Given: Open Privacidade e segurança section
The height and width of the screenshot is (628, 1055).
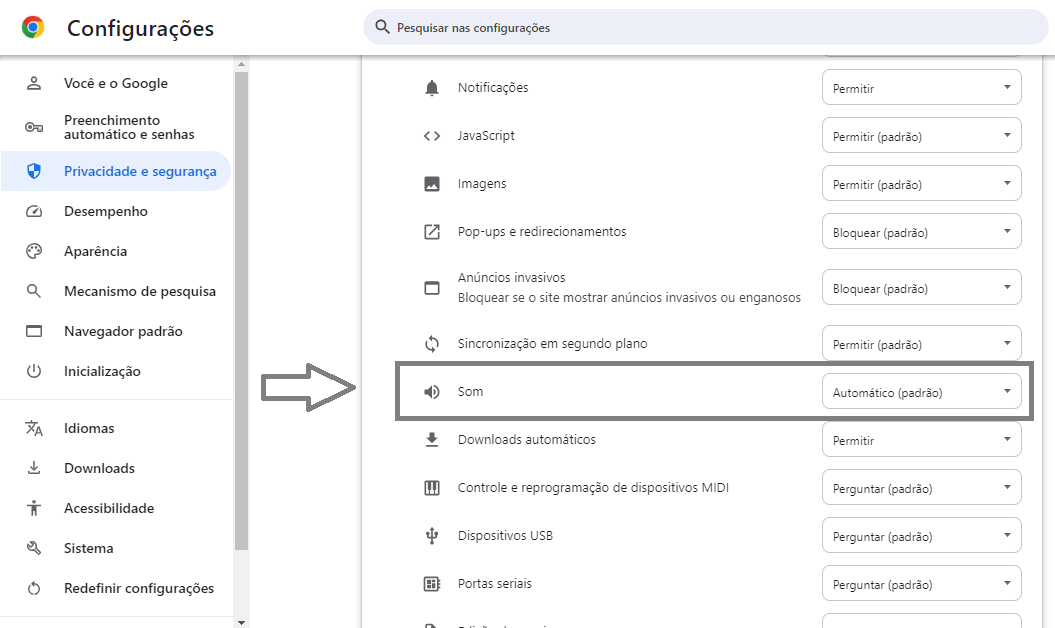Looking at the screenshot, I should point(139,171).
